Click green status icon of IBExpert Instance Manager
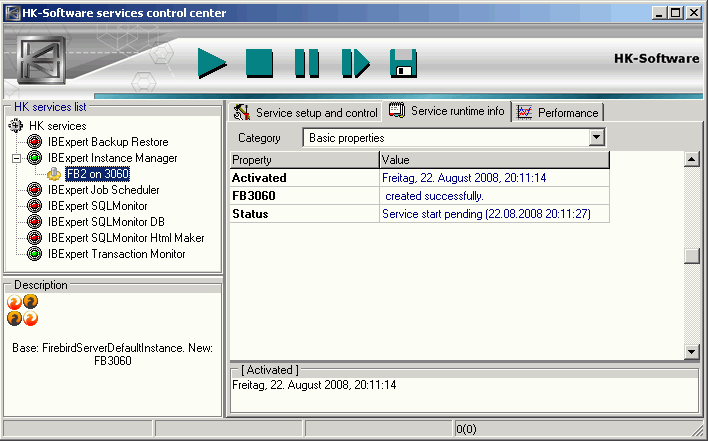The width and height of the screenshot is (708, 441). [34, 158]
